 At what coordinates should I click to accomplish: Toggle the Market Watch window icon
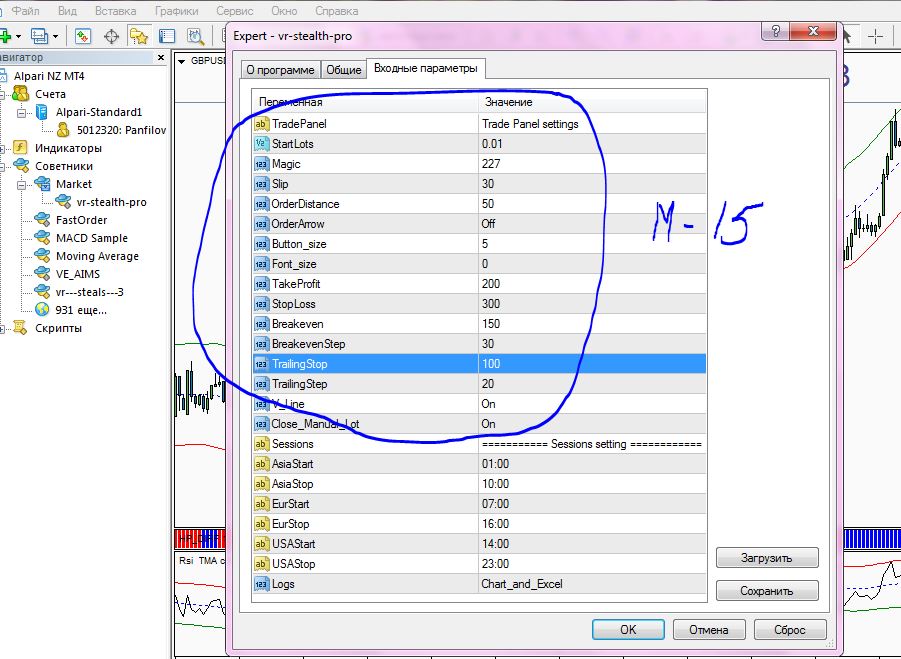[x=83, y=37]
